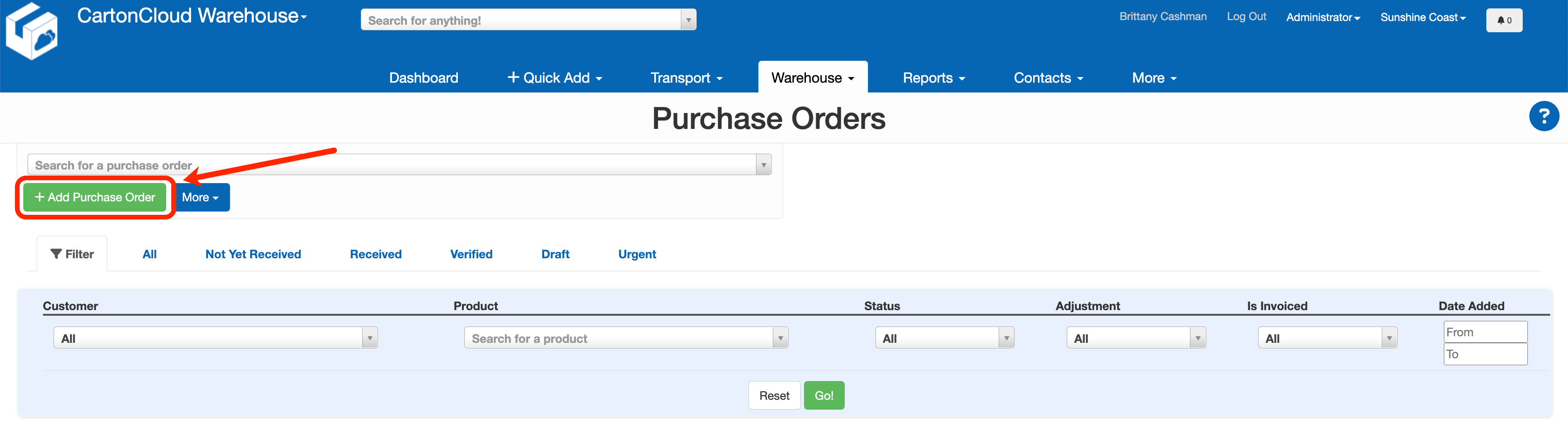Image resolution: width=1568 pixels, height=425 pixels.
Task: Click the Date Added From field
Action: click(x=1485, y=332)
